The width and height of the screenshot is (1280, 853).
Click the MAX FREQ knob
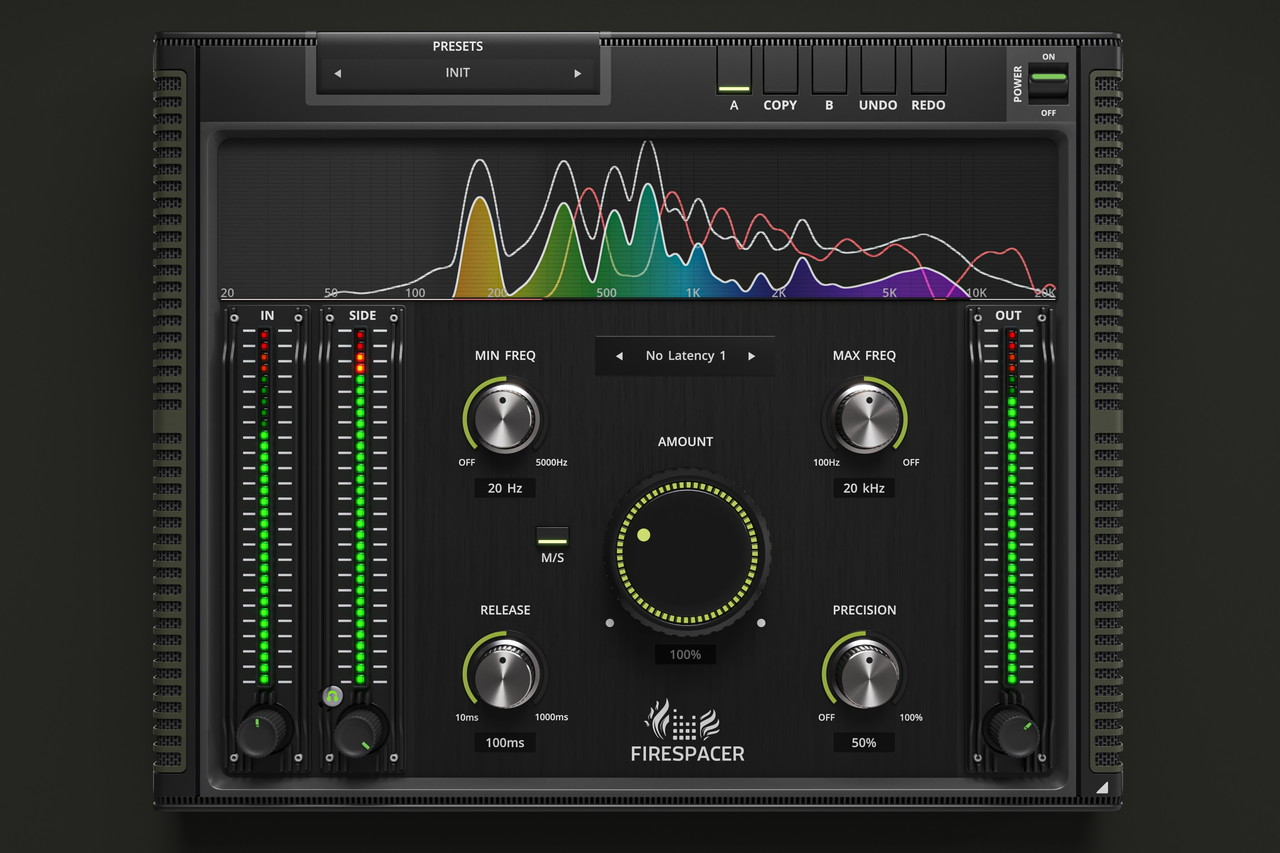(864, 418)
